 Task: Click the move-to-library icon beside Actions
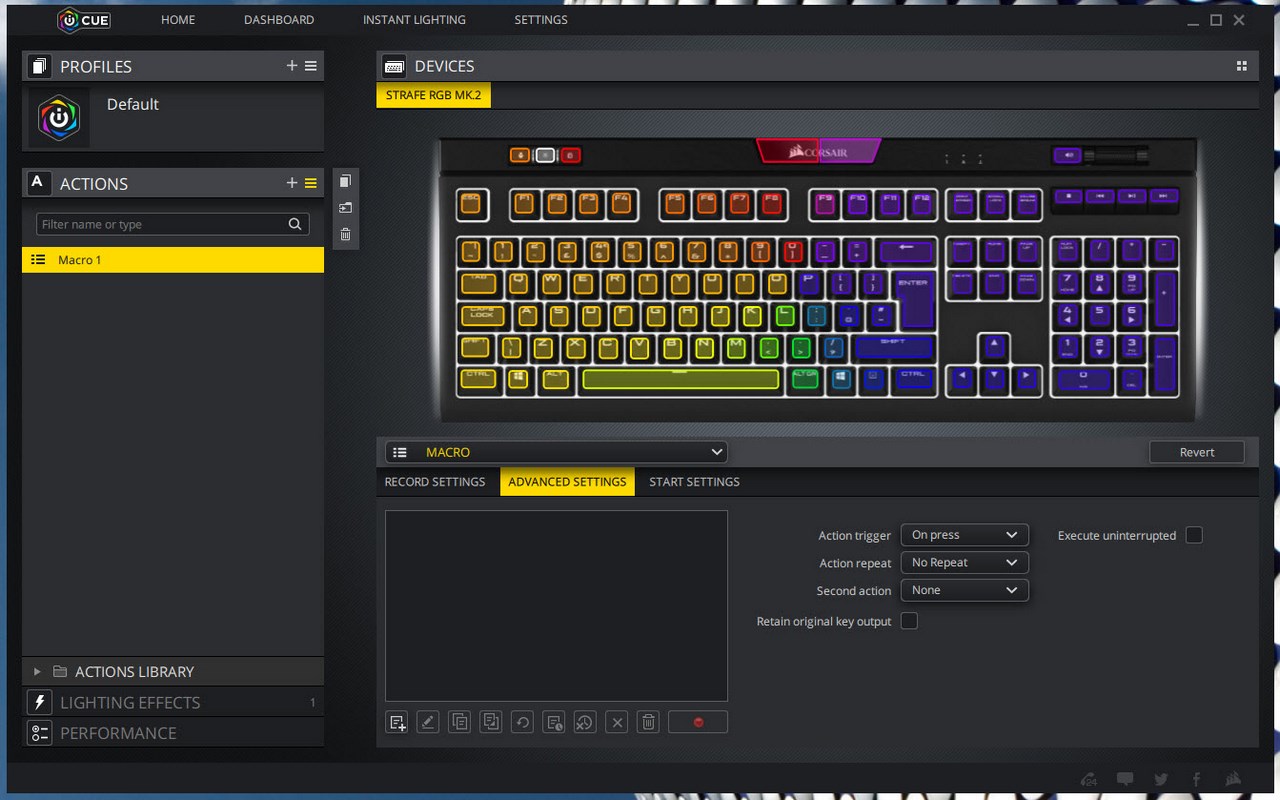[345, 208]
